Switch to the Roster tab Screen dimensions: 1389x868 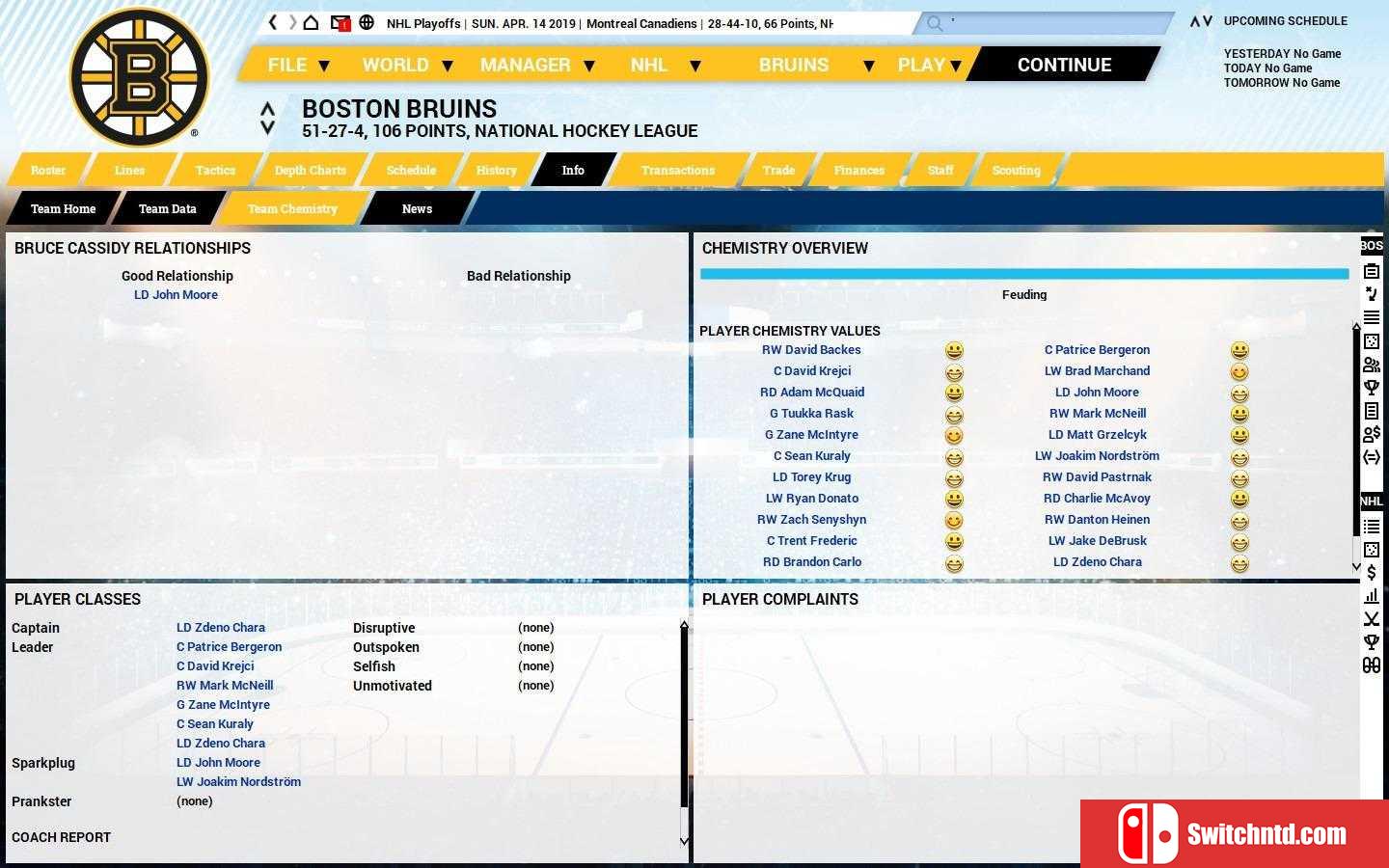click(48, 170)
